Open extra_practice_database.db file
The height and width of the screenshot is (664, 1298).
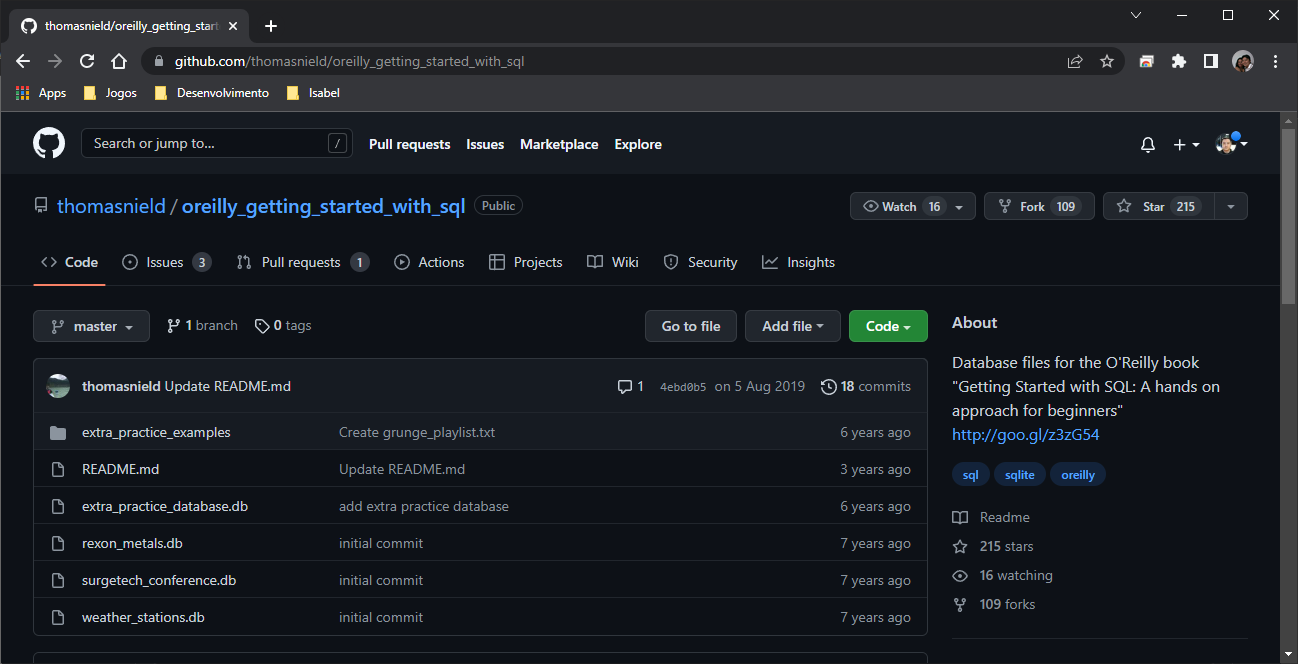click(x=165, y=506)
